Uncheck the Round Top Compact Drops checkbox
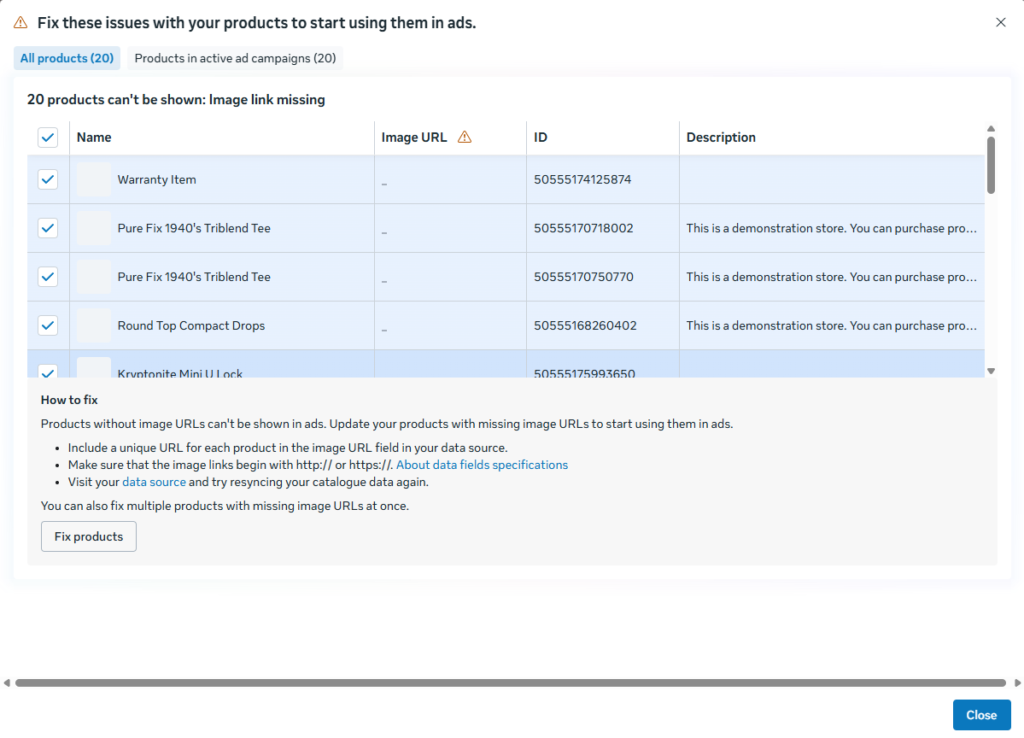This screenshot has height=738, width=1024. click(x=48, y=325)
